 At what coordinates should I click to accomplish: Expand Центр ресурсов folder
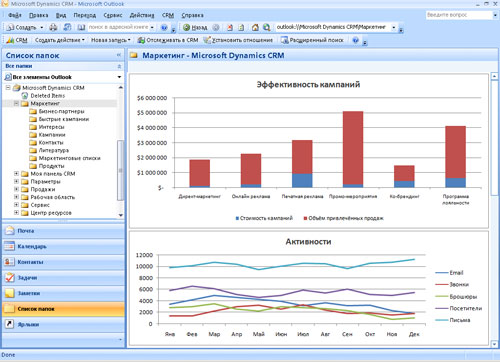[x=16, y=213]
